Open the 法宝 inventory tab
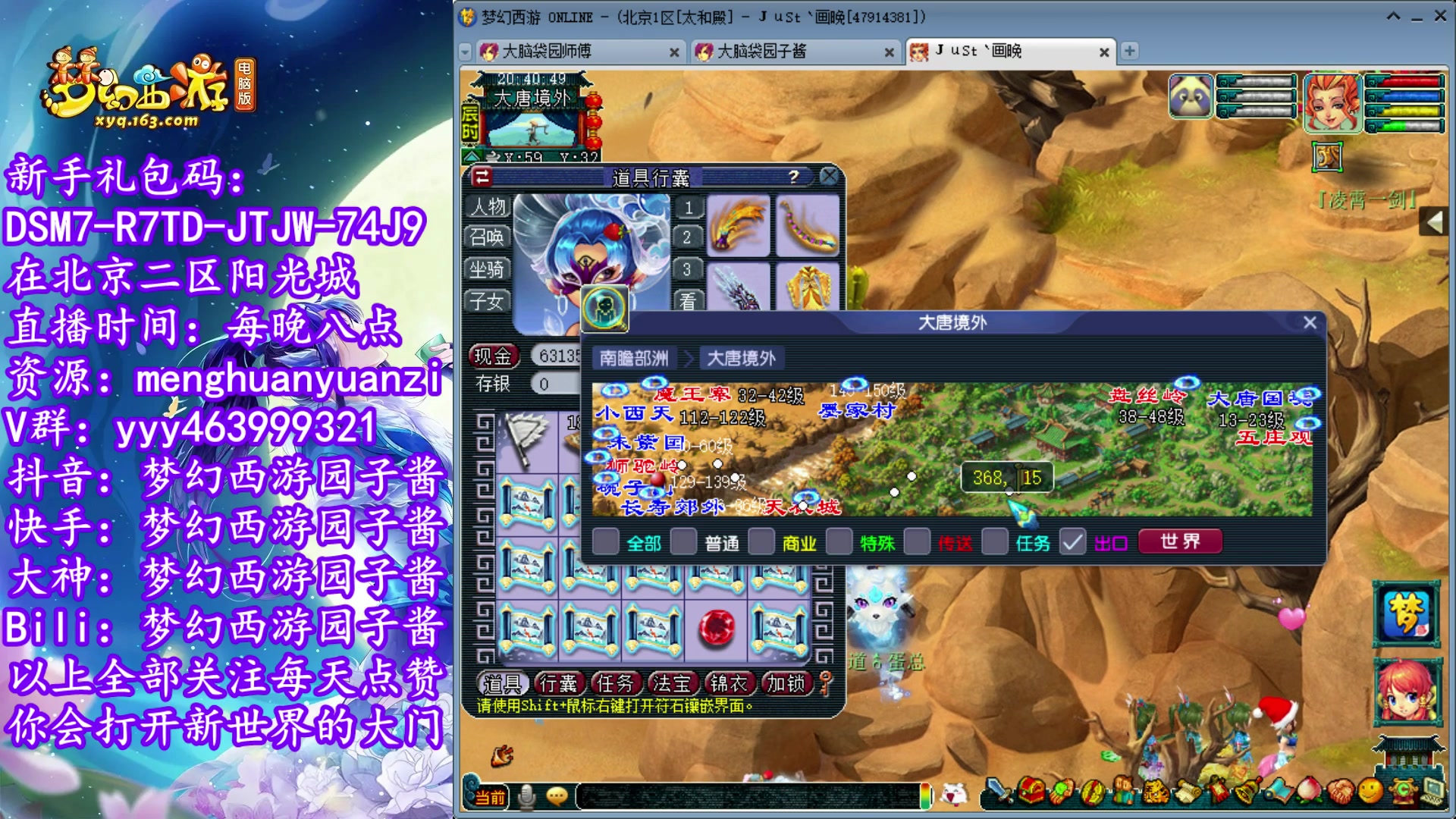 672,683
